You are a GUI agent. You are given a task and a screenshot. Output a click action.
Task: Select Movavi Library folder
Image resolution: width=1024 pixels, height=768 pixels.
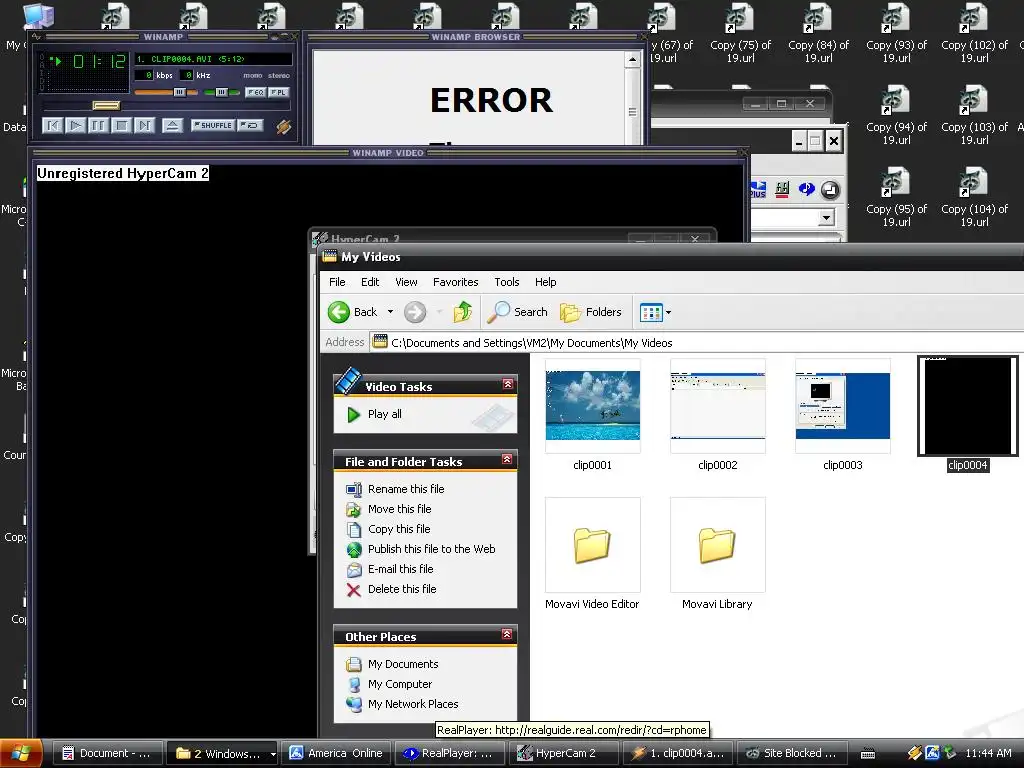point(718,545)
